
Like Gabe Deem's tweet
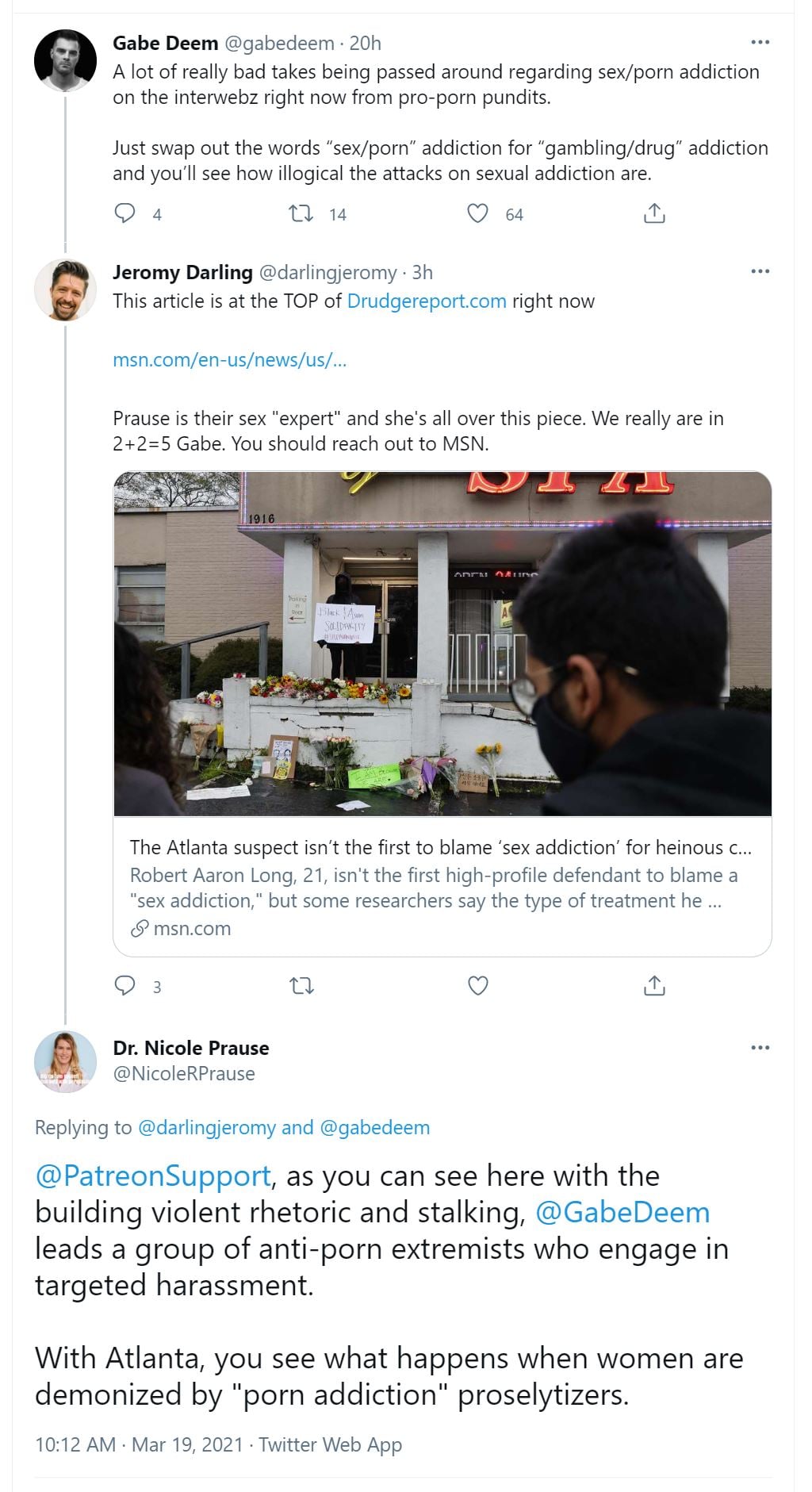coord(477,213)
